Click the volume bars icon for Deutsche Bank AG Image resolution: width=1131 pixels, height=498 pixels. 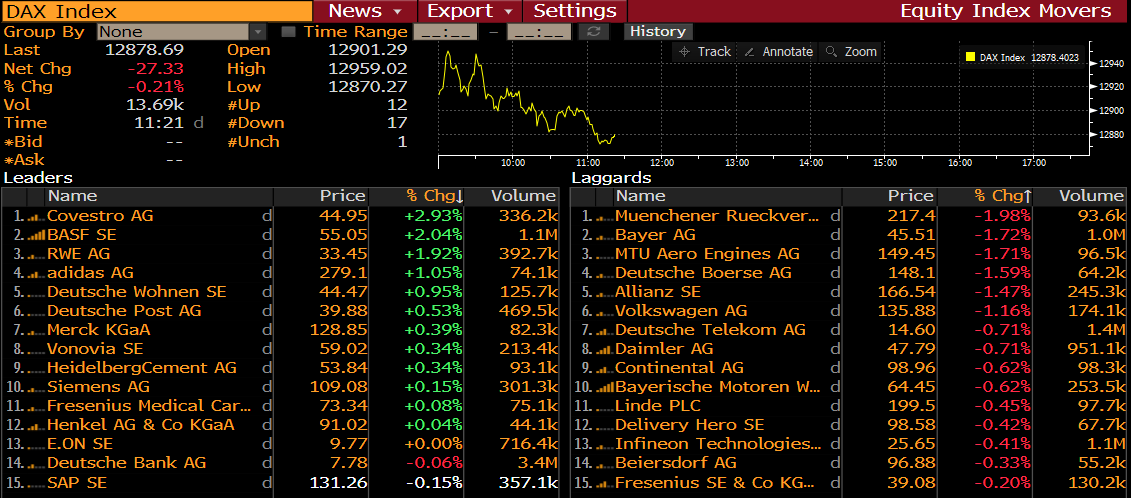pos(37,463)
